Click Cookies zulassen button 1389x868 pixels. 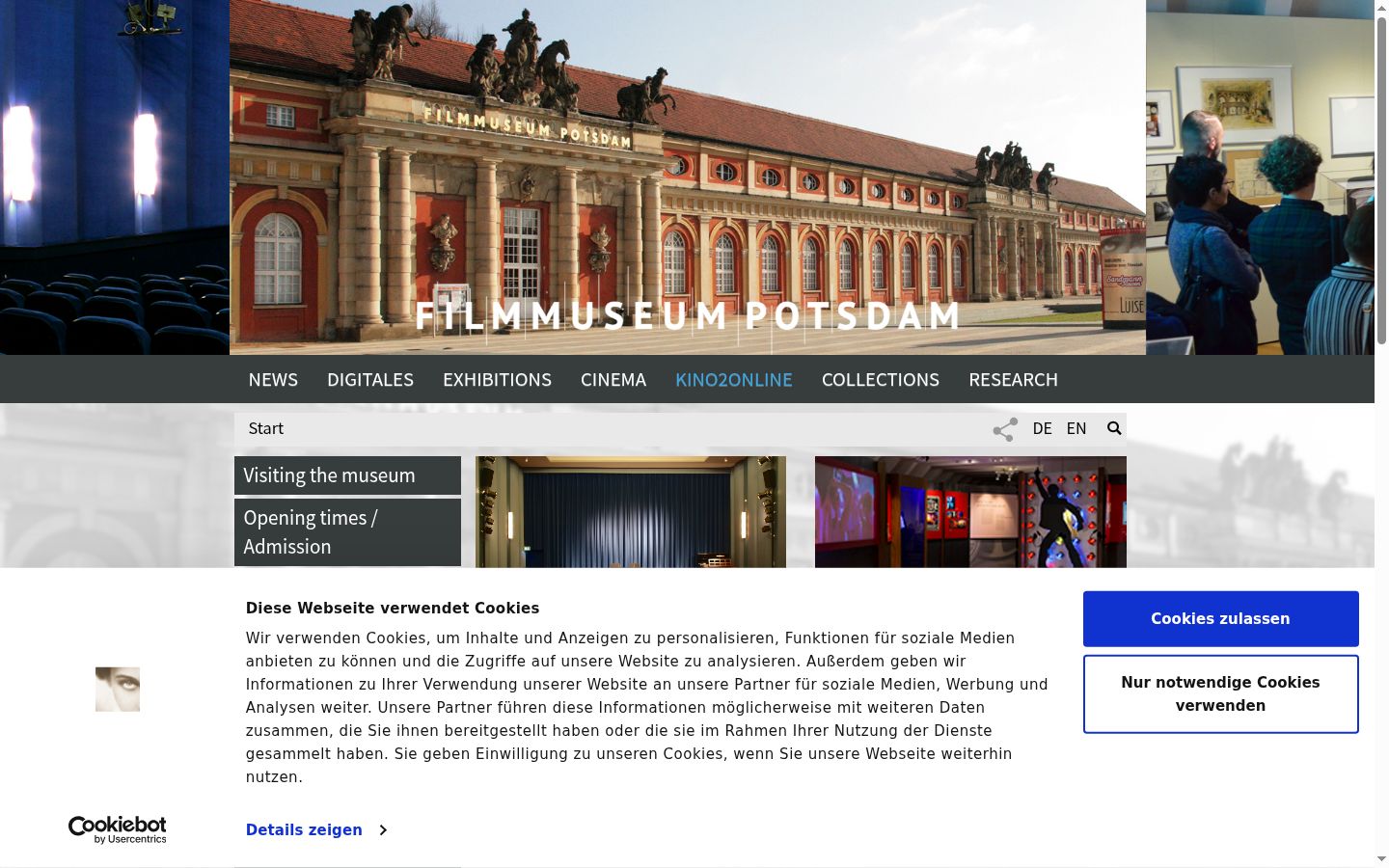click(1220, 619)
